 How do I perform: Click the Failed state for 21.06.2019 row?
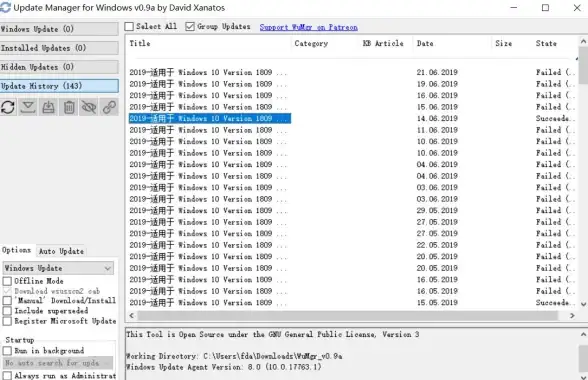click(555, 72)
